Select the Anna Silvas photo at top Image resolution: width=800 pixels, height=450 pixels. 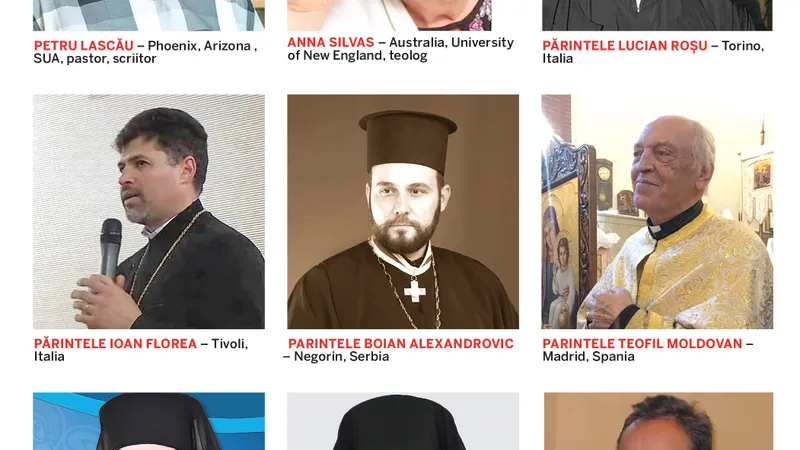point(389,15)
